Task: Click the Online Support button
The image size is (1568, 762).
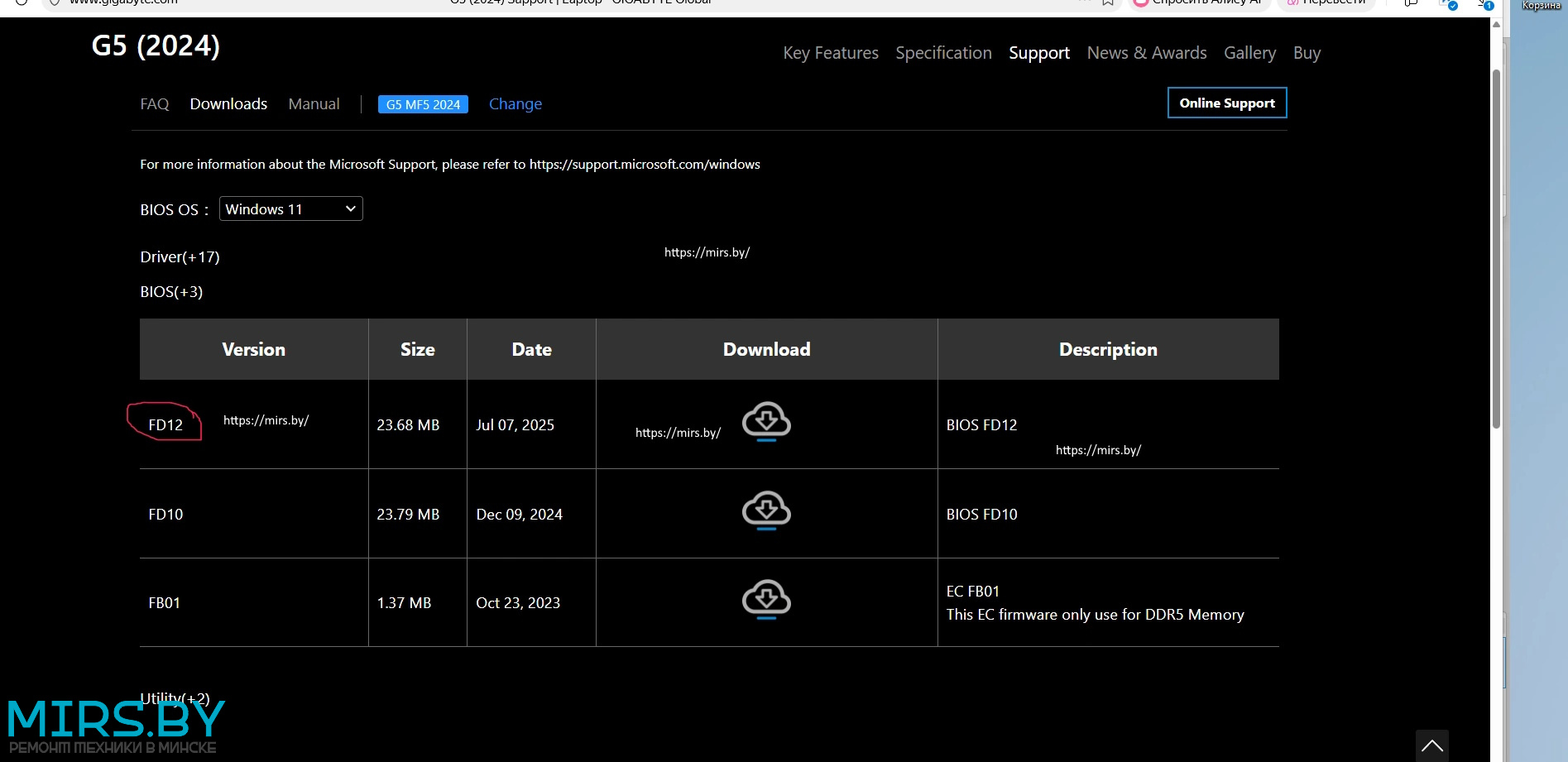Action: pos(1226,103)
